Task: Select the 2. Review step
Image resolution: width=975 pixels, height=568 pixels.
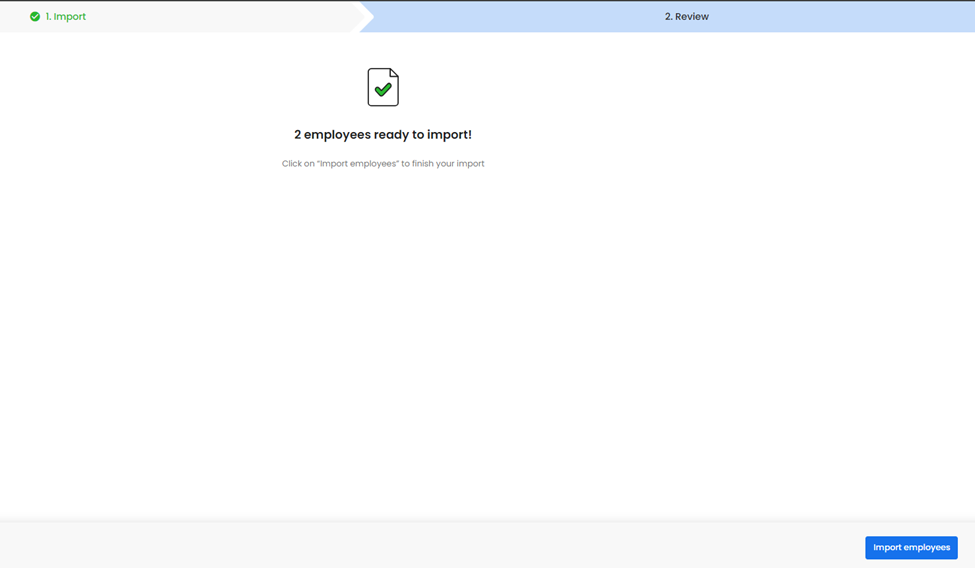Action: (x=686, y=17)
